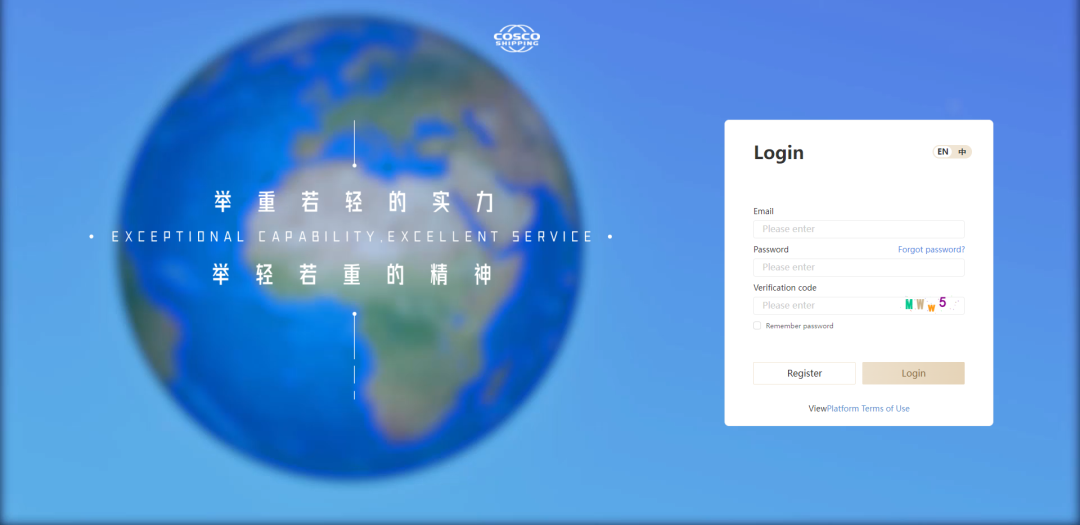Click the Login heading text

pos(778,152)
